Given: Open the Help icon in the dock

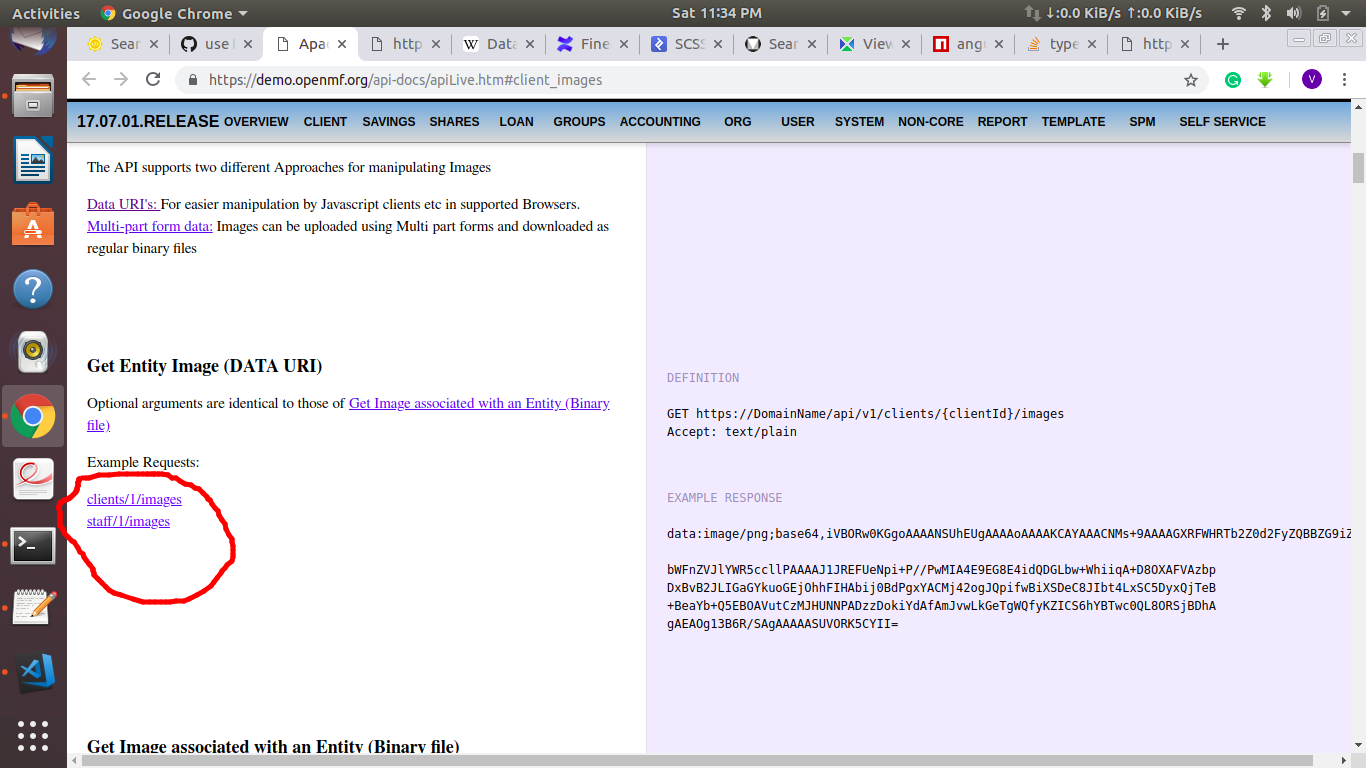Looking at the screenshot, I should 32,288.
